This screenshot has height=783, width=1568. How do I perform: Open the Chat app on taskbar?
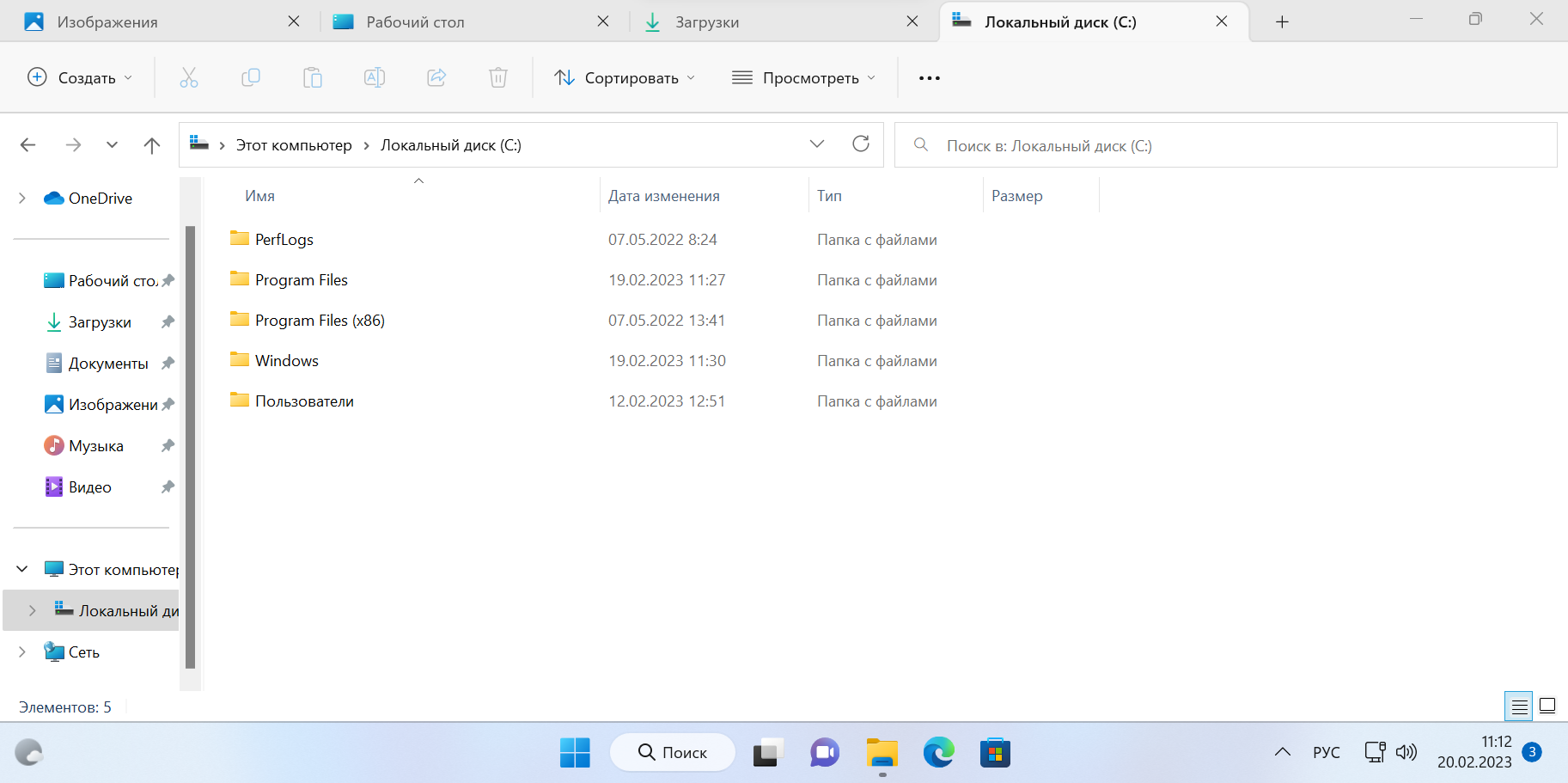click(x=825, y=753)
